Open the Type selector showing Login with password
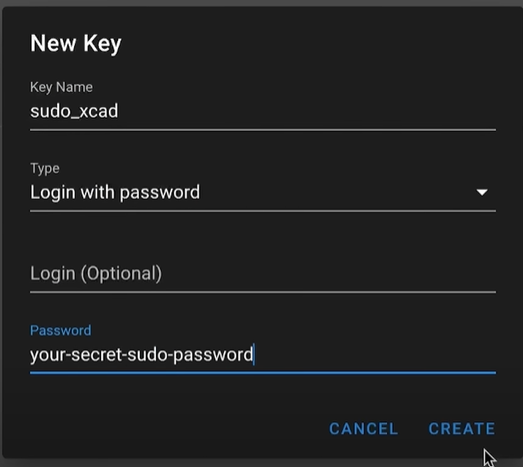 263,193
